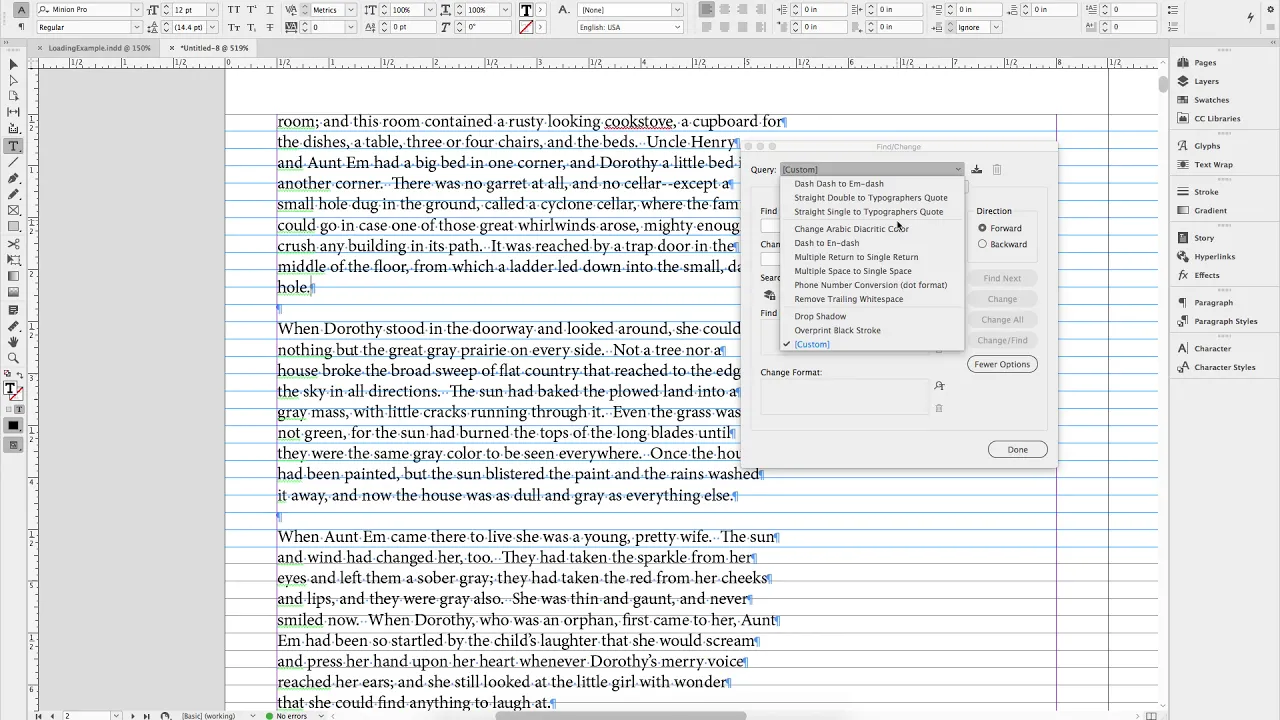Choose Straight Double to Typographers Quote

click(x=871, y=198)
